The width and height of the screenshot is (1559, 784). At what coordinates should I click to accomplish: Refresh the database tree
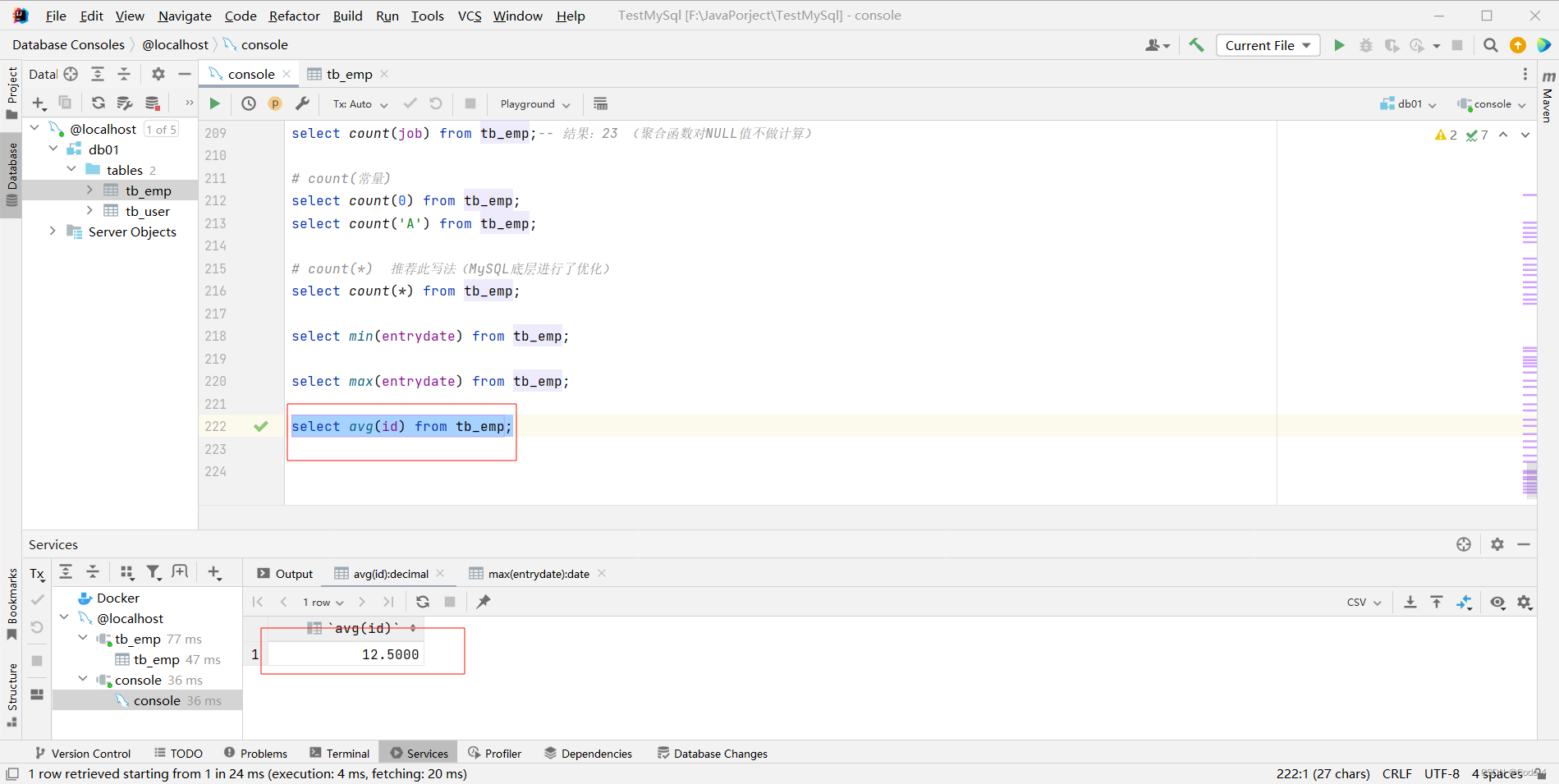tap(98, 103)
